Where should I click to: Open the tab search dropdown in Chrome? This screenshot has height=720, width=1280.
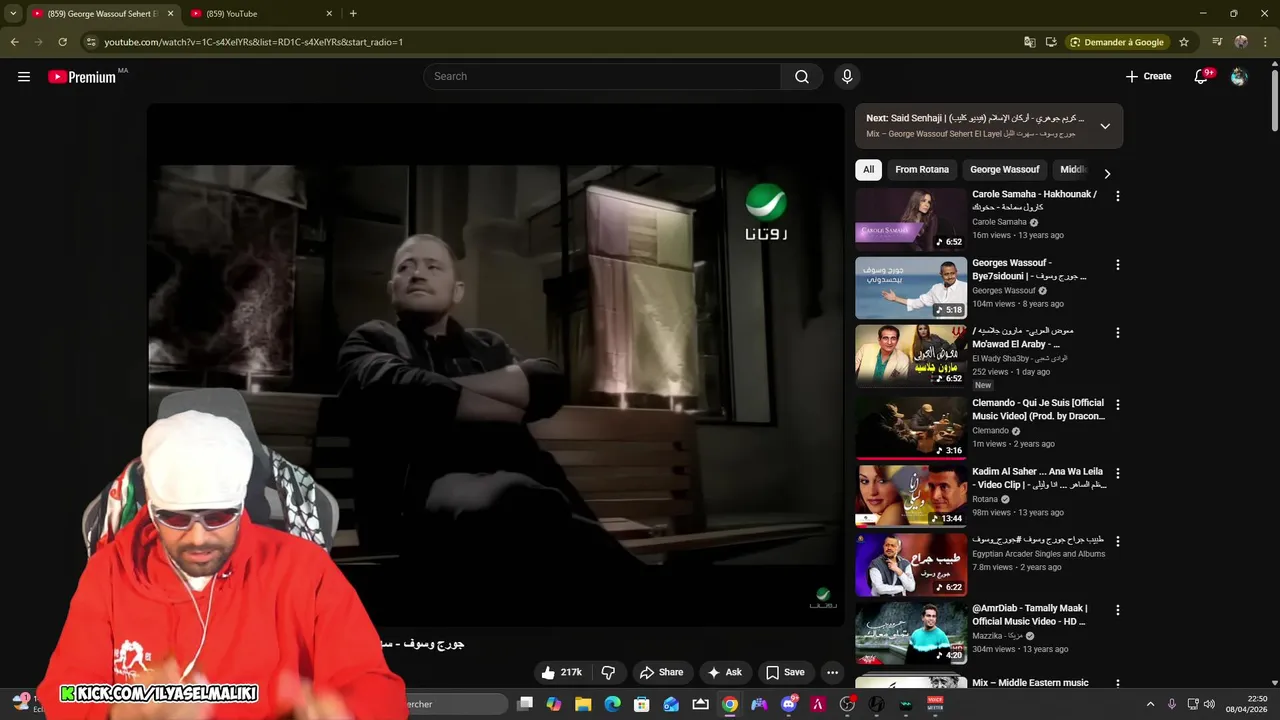(x=13, y=13)
